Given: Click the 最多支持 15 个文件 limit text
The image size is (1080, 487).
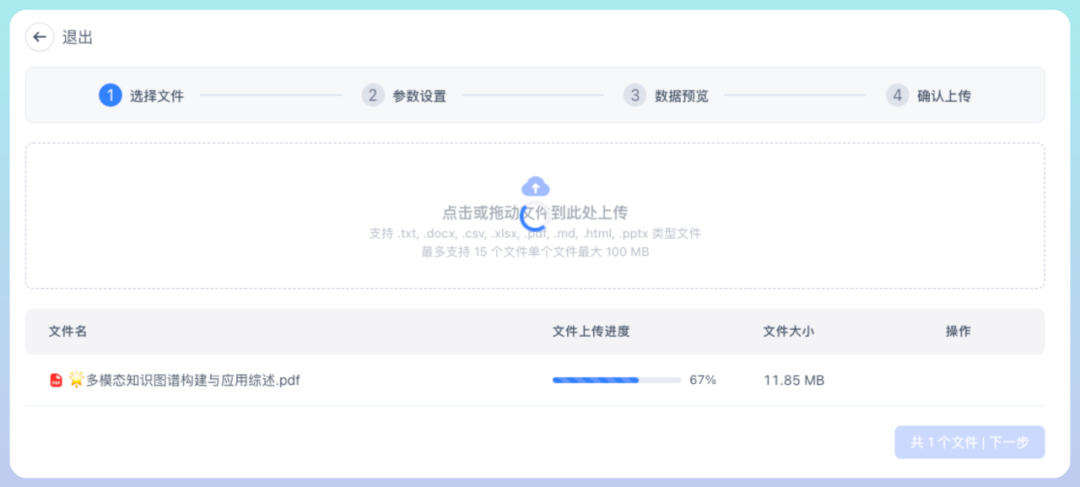Looking at the screenshot, I should tap(534, 252).
